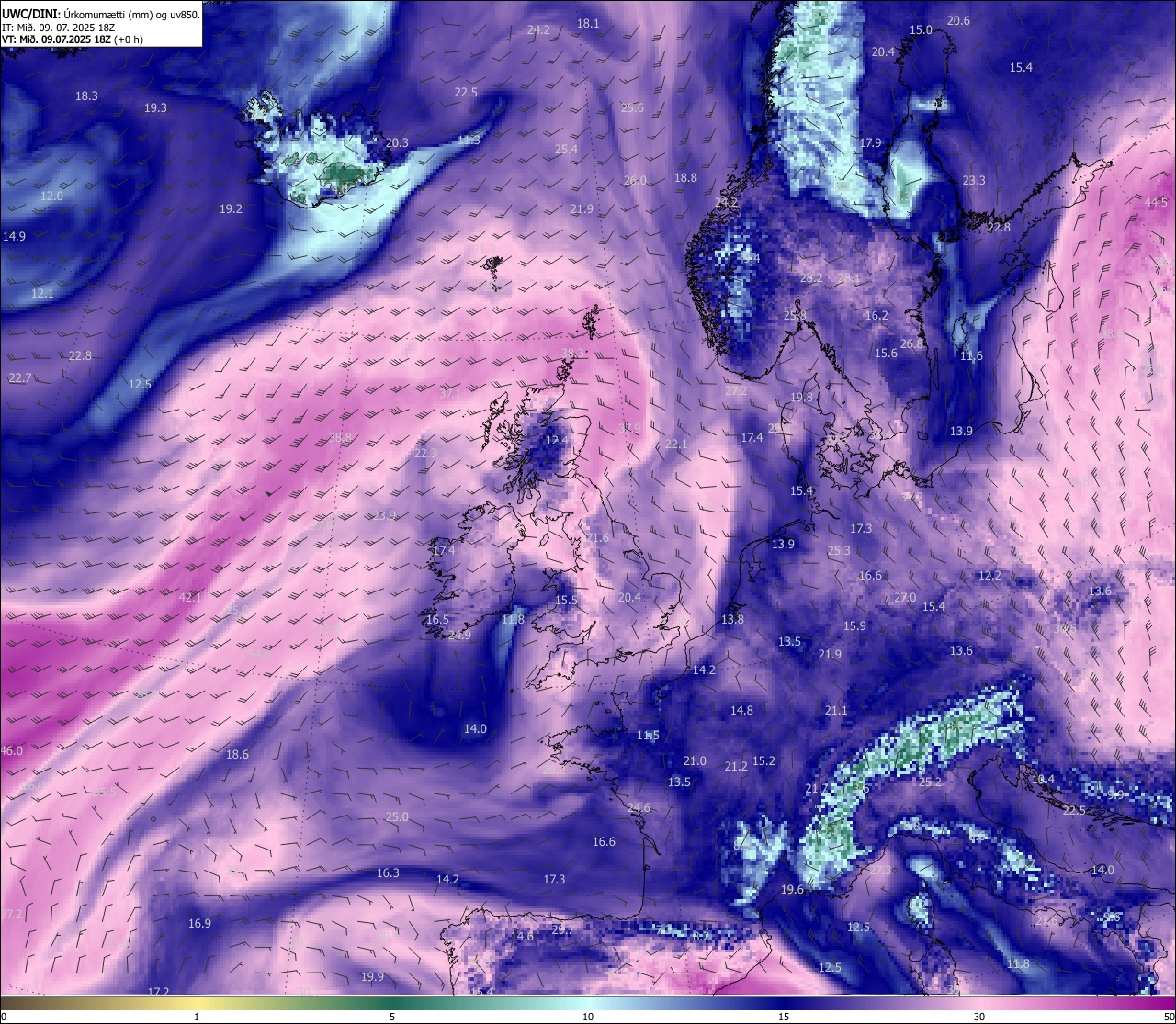The width and height of the screenshot is (1176, 1024).
Task: Click the 13.8 value near the Netherlands
Action: pyautogui.click(x=732, y=619)
